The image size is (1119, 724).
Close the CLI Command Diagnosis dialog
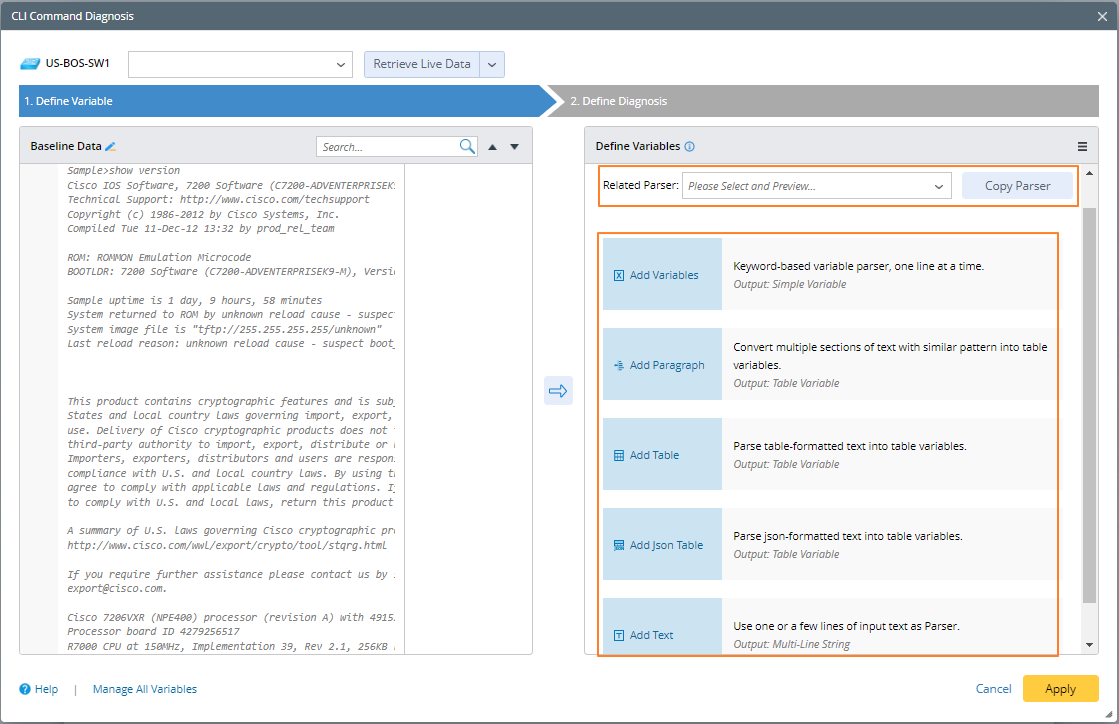(x=1102, y=16)
